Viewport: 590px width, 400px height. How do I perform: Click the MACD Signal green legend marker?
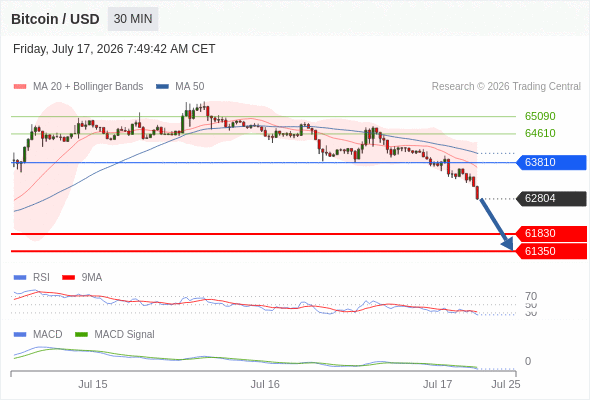81,335
